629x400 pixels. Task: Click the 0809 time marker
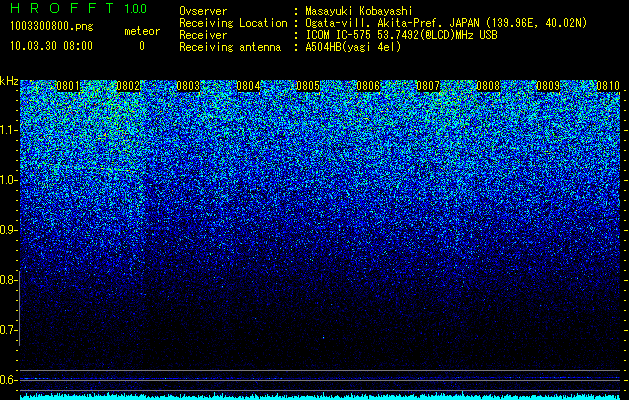coord(548,86)
